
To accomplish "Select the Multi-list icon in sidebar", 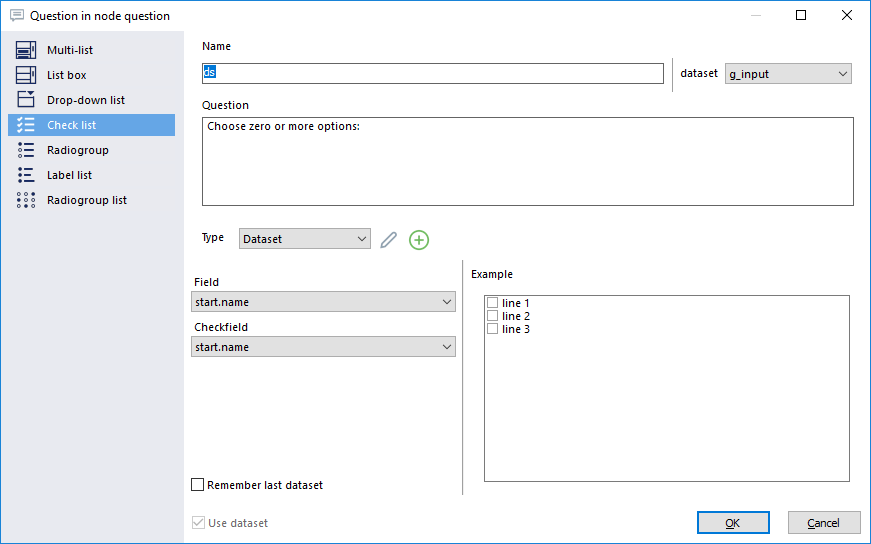I will coord(26,50).
